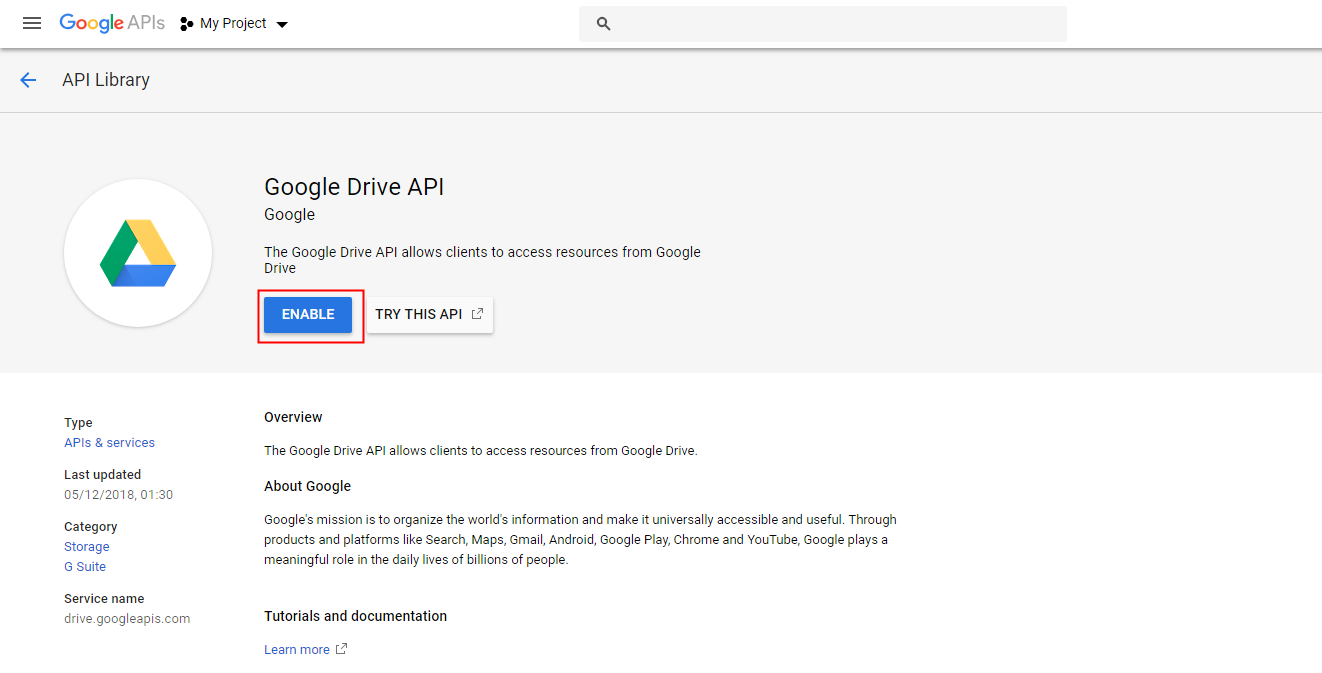Click the Google Drive API heading
The height and width of the screenshot is (673, 1322).
click(x=354, y=187)
